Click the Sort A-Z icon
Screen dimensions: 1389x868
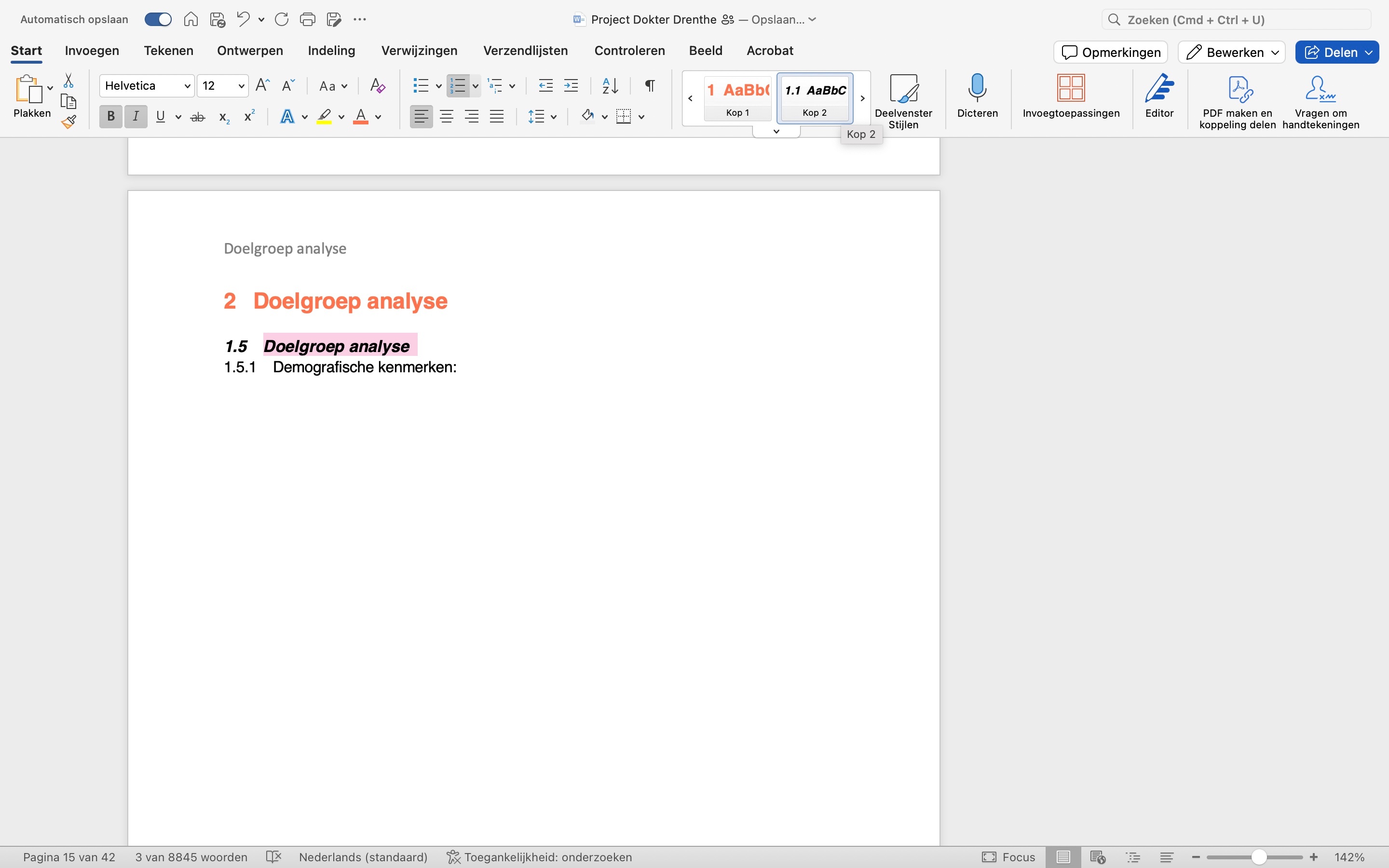pos(610,86)
